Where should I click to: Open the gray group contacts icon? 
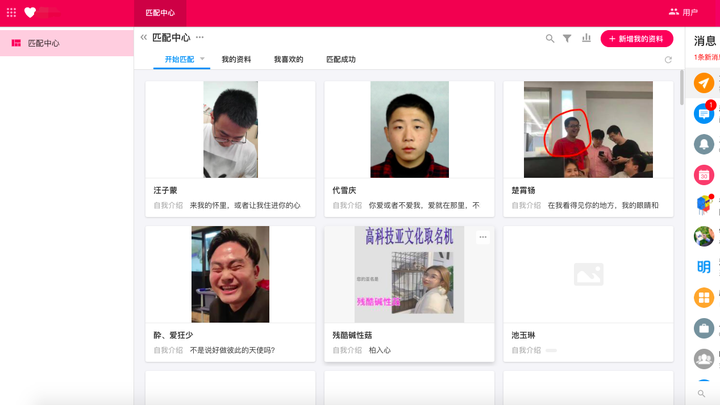(703, 359)
